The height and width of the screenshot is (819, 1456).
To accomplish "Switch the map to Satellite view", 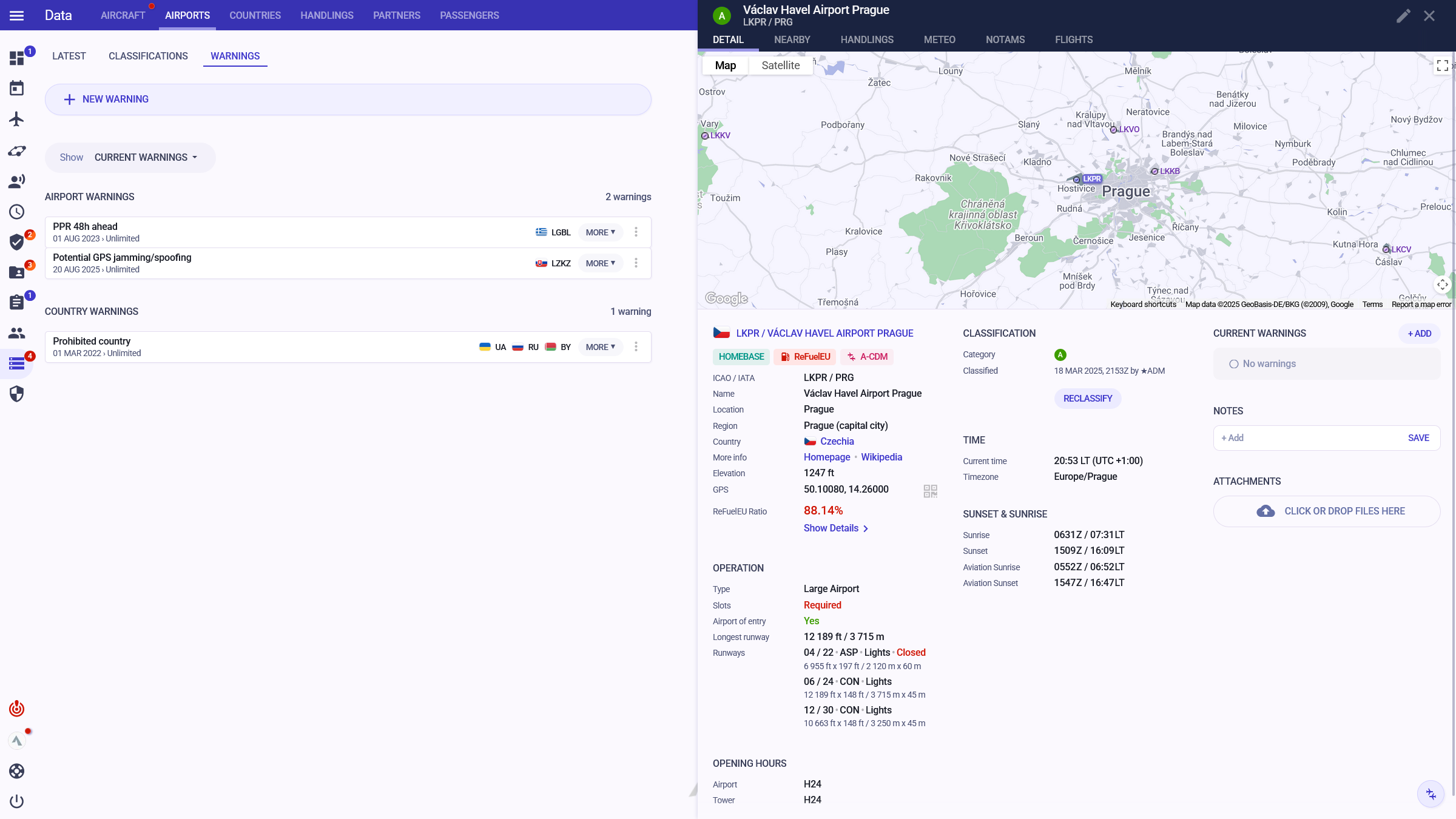I will pos(780,66).
